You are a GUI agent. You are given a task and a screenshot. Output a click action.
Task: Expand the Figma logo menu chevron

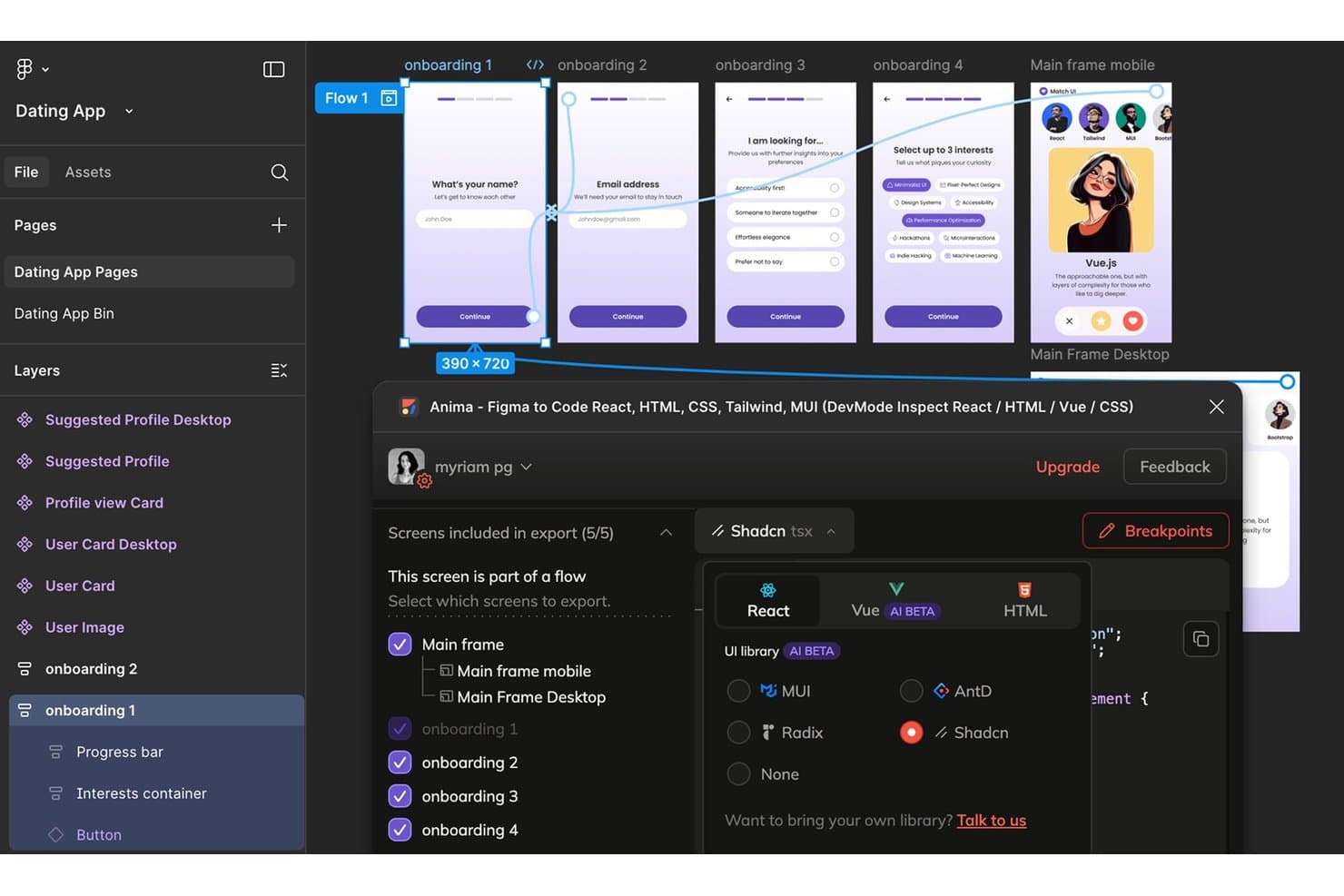pos(45,70)
